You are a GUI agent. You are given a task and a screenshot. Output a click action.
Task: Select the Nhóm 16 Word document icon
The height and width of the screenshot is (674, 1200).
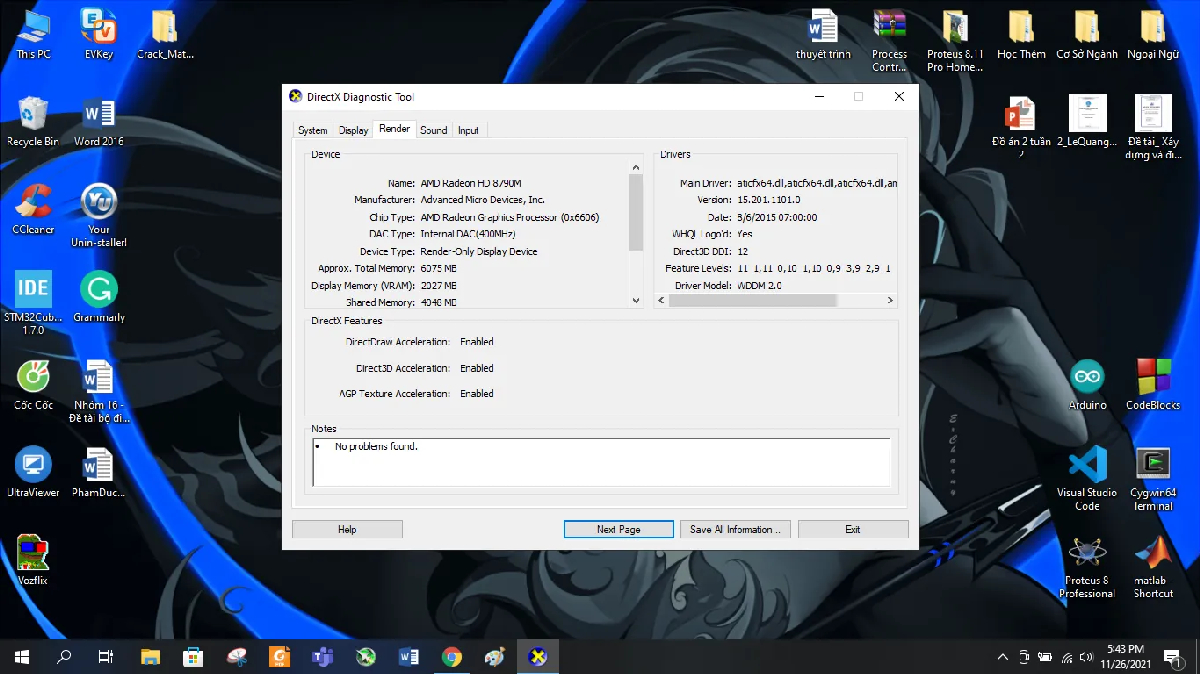click(98, 391)
